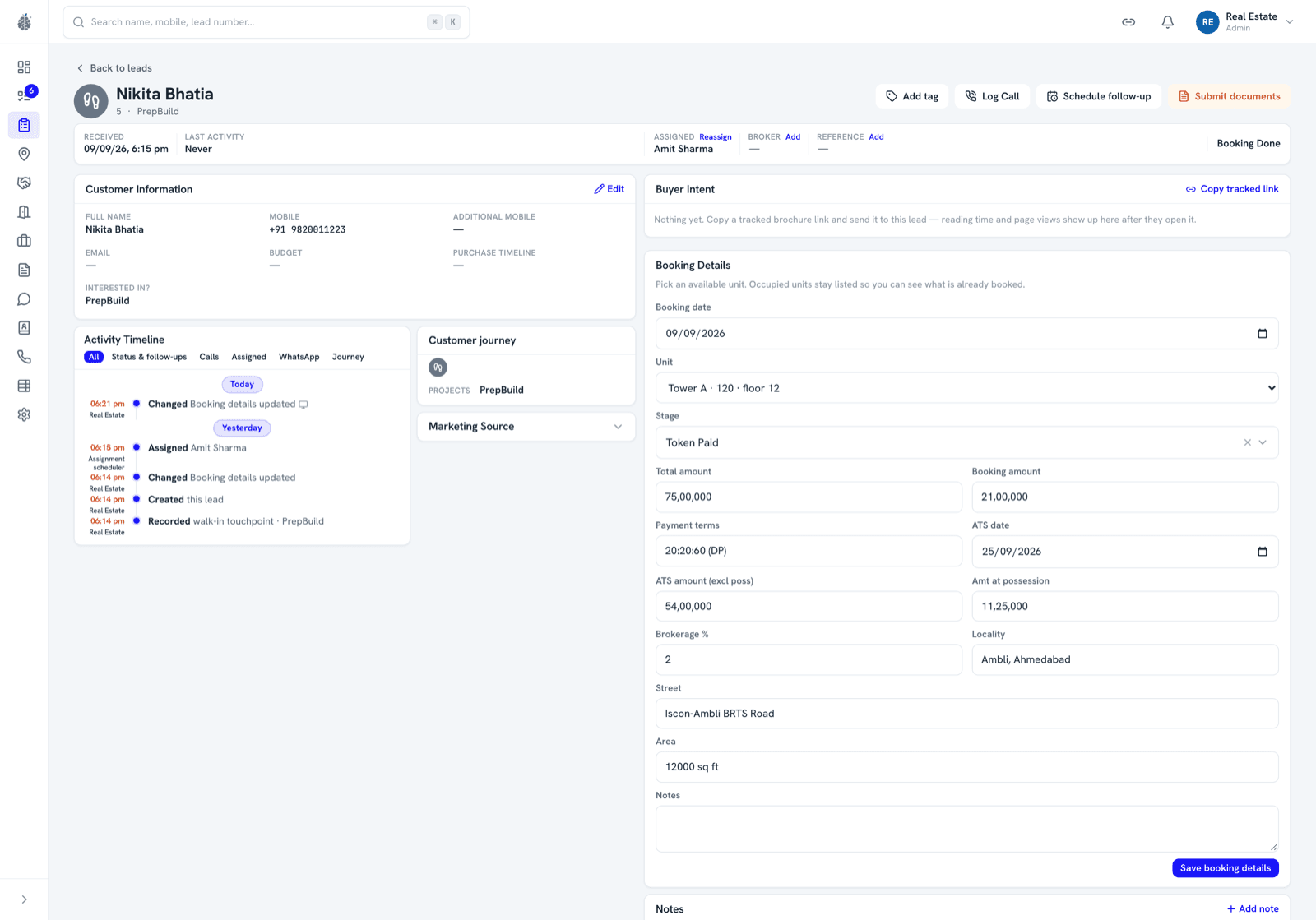Open the buildings sidebar icon
The image size is (1316, 920).
tap(24, 212)
